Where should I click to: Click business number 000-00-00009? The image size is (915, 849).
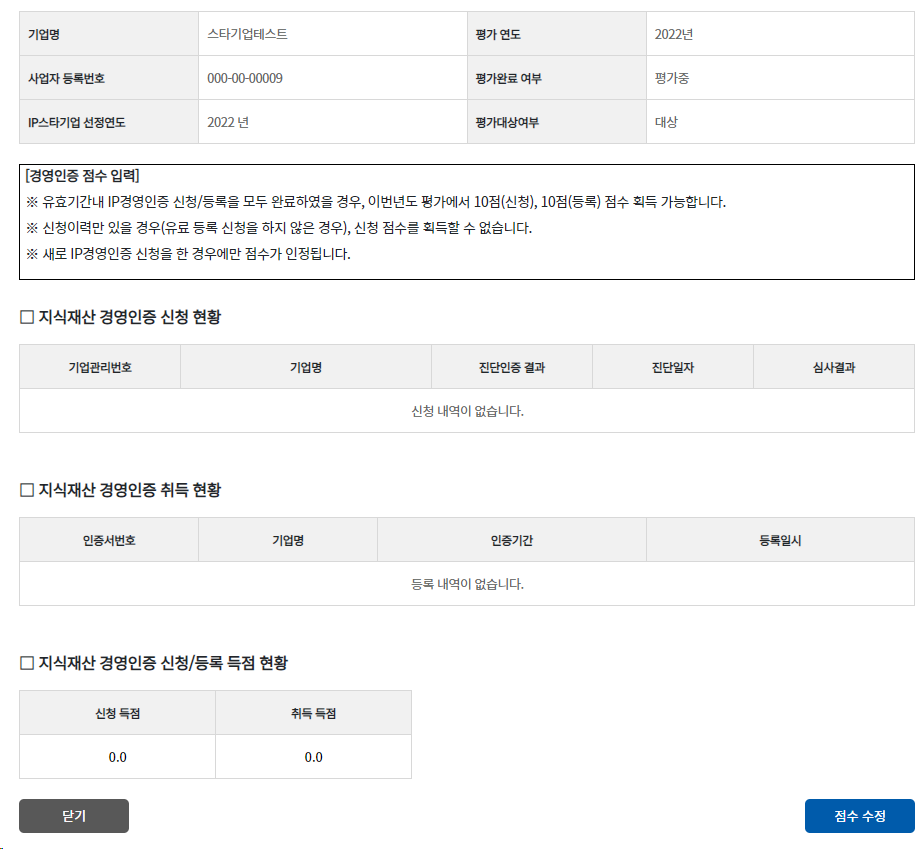pyautogui.click(x=245, y=78)
